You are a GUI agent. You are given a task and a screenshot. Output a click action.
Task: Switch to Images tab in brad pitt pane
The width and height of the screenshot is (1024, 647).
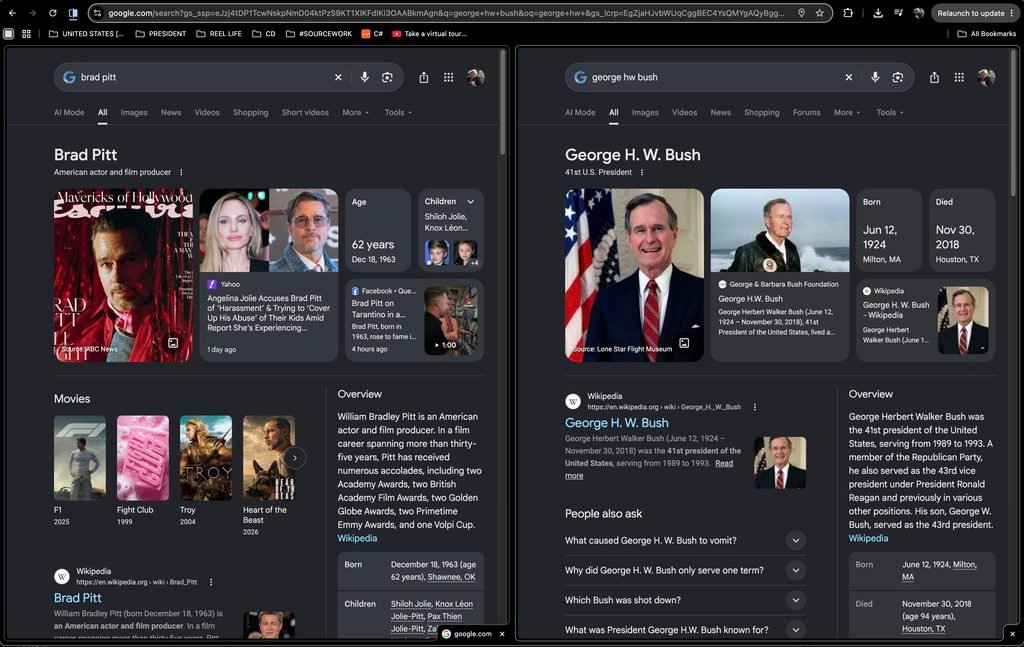click(134, 112)
